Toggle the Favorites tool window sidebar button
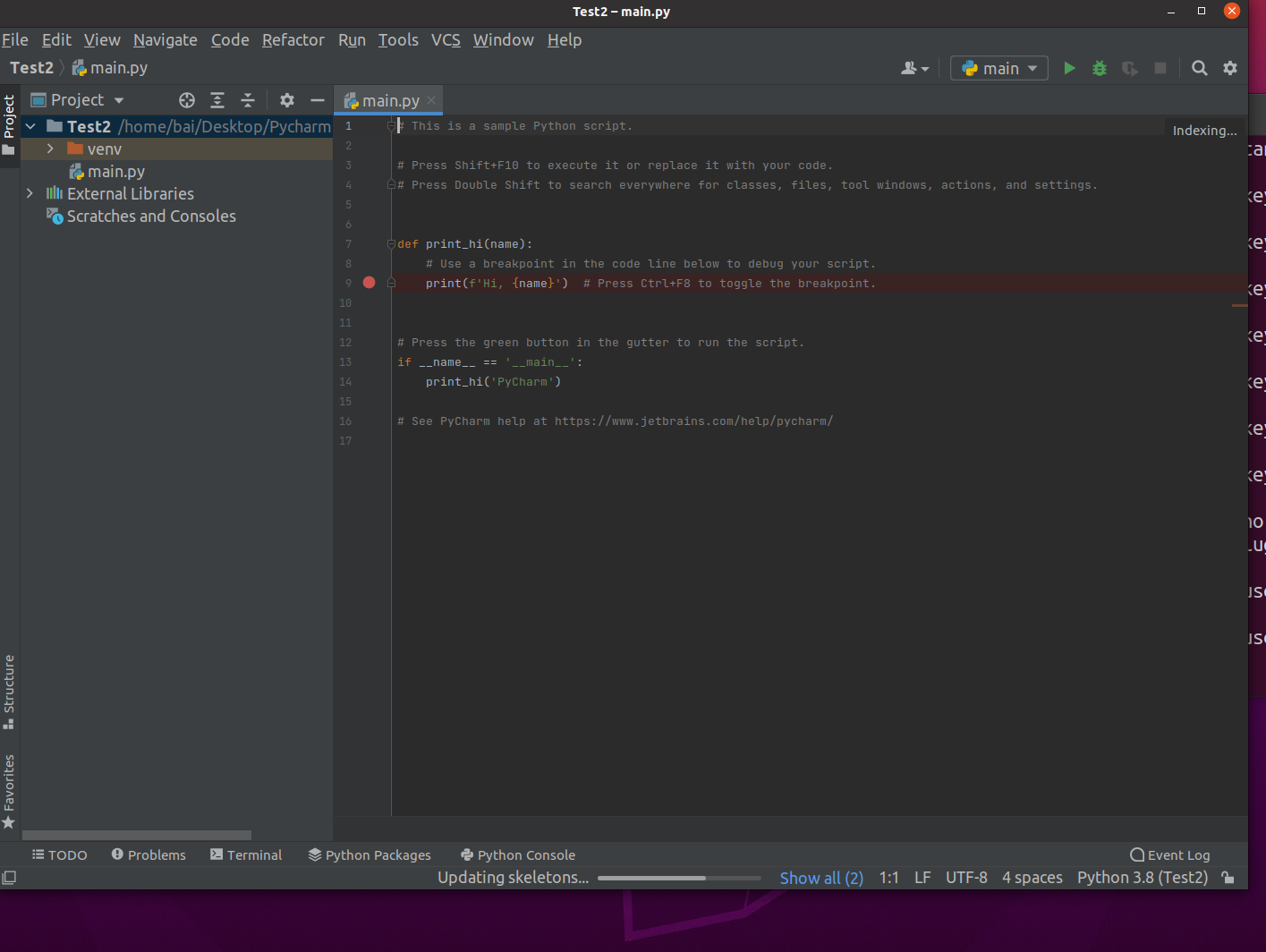The image size is (1266, 952). click(x=9, y=791)
